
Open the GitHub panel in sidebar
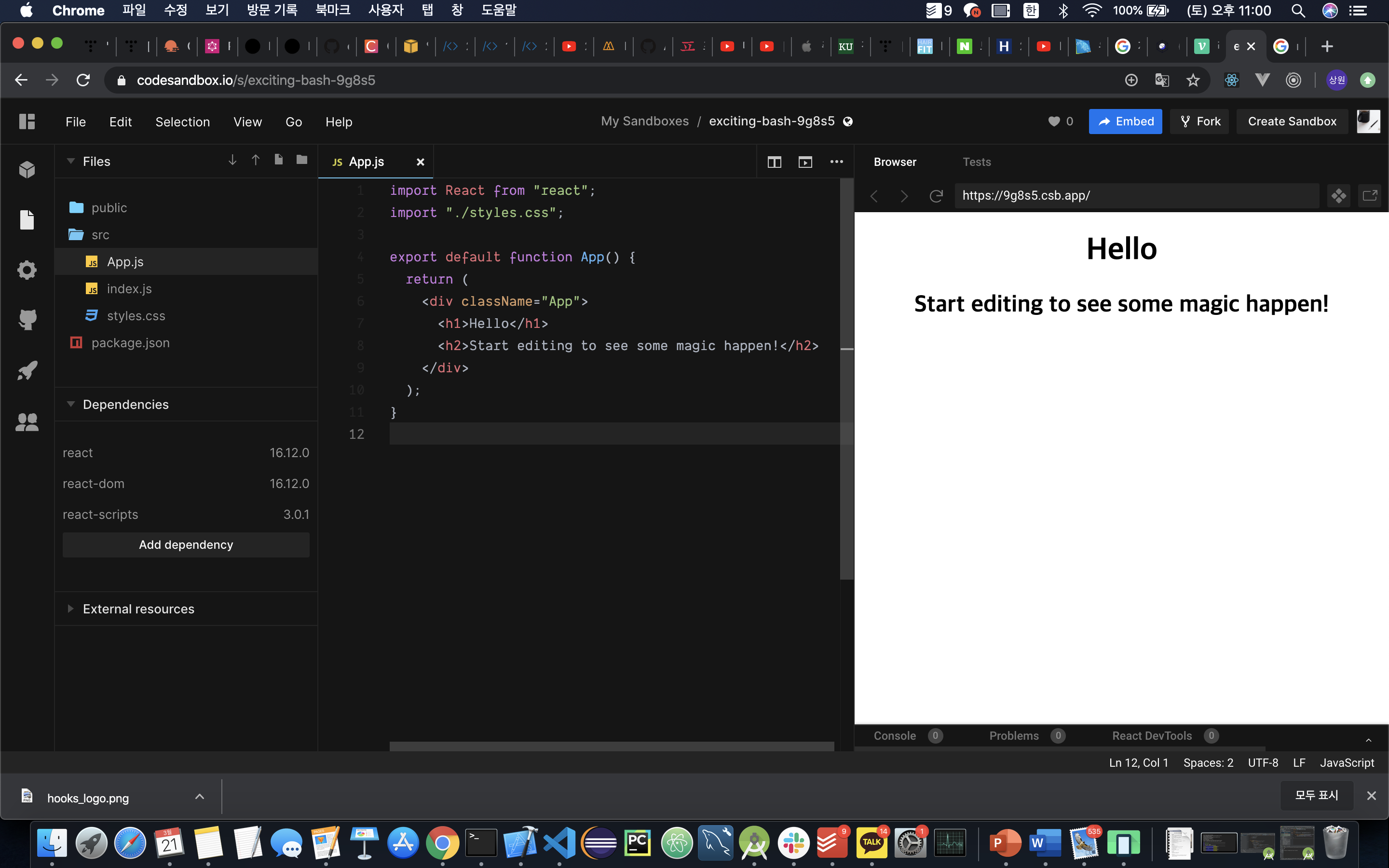tap(27, 319)
